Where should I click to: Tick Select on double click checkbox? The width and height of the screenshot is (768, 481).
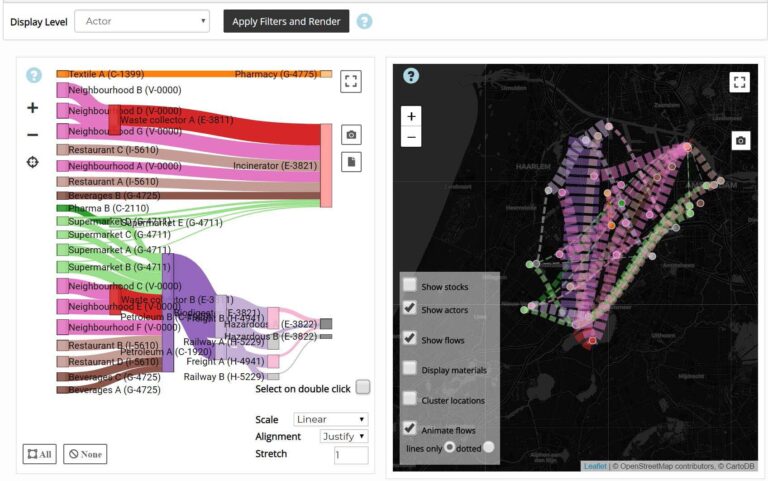coord(362,388)
